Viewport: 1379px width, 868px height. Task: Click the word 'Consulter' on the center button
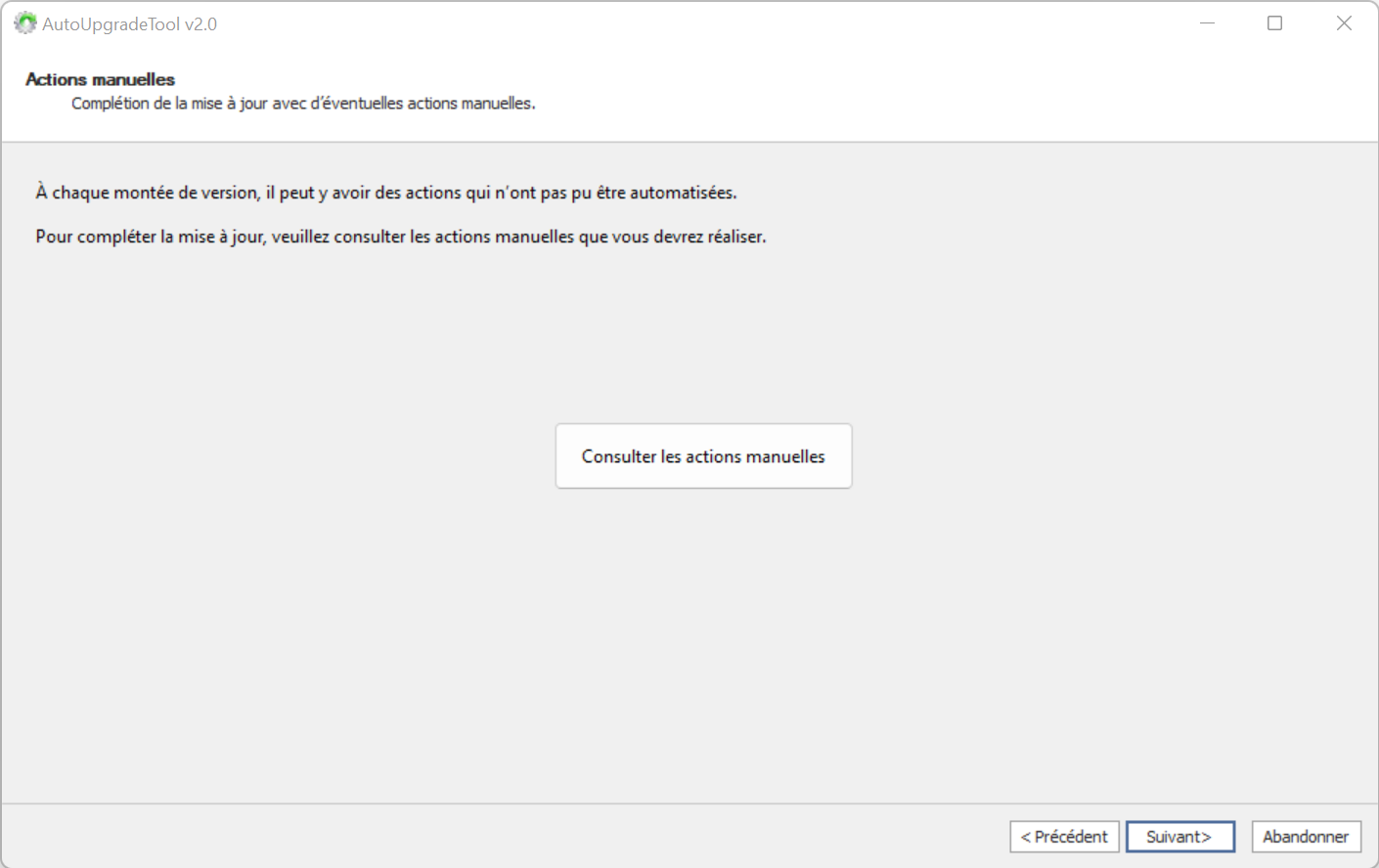pyautogui.click(x=618, y=456)
